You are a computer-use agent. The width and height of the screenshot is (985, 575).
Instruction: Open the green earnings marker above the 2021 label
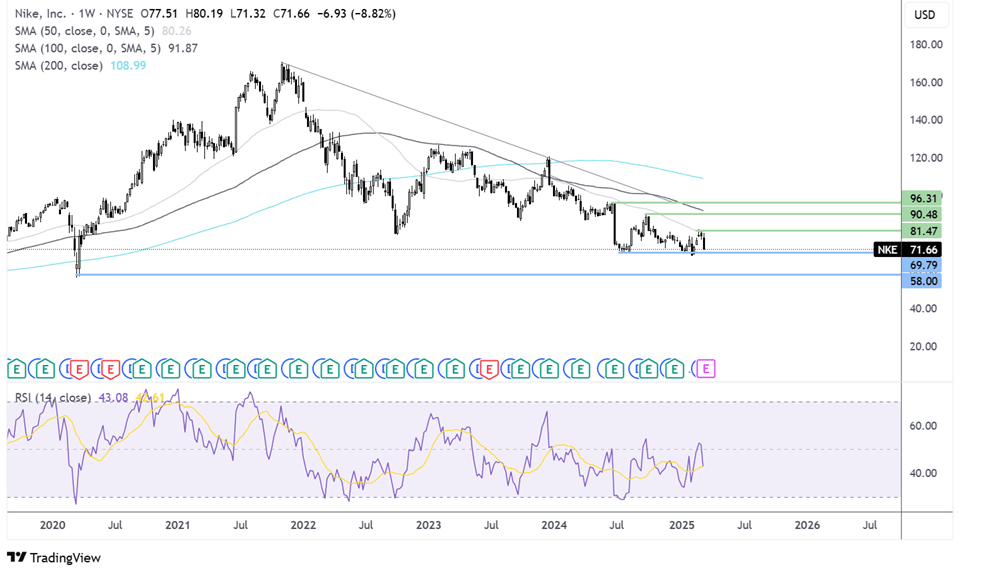tap(171, 369)
